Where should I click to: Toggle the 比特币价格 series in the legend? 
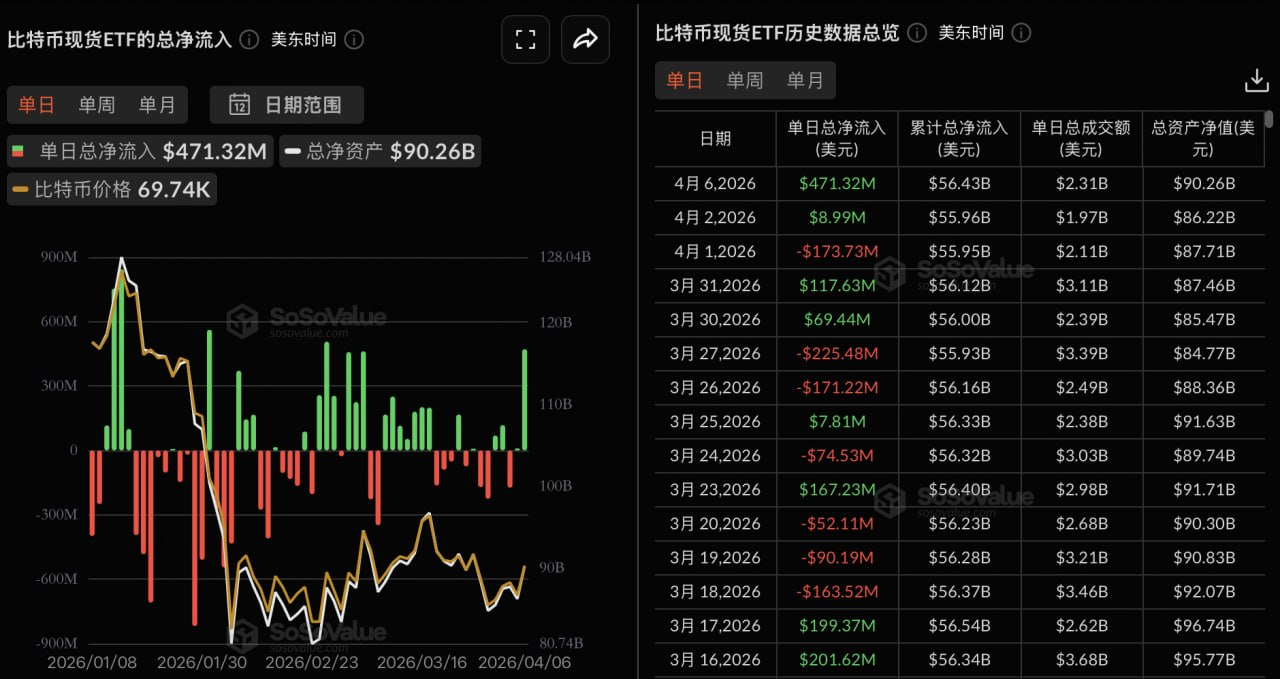point(111,188)
